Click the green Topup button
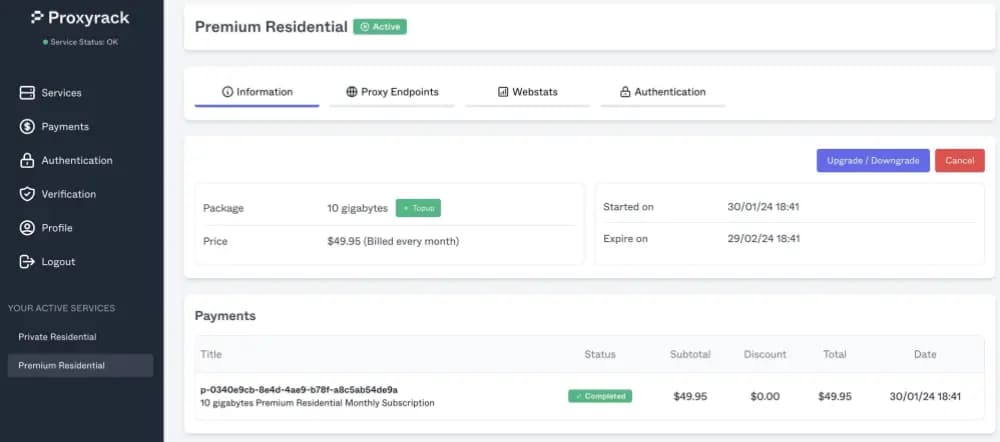The width and height of the screenshot is (1000, 442). 418,208
